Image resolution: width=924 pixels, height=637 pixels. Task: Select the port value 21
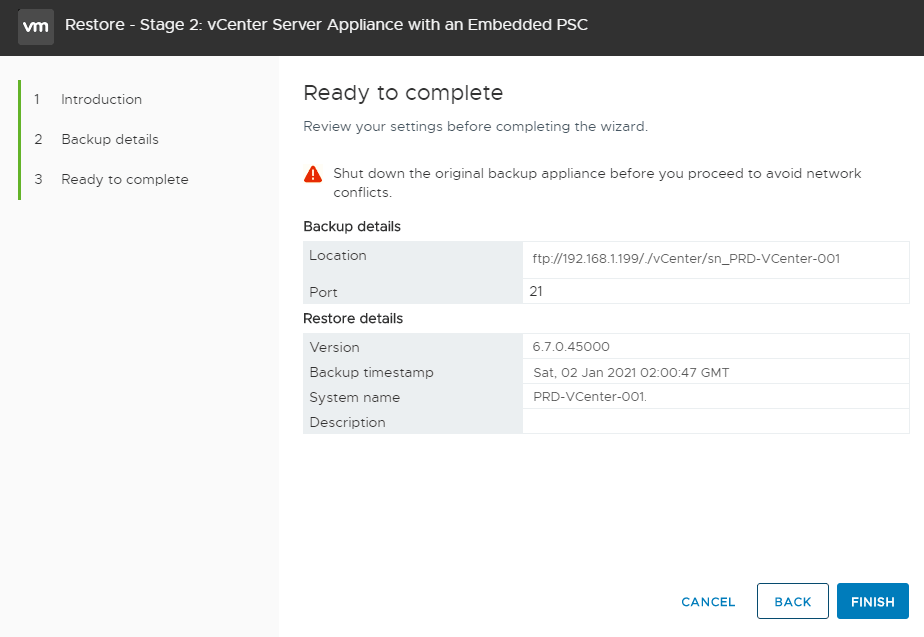[x=536, y=292]
